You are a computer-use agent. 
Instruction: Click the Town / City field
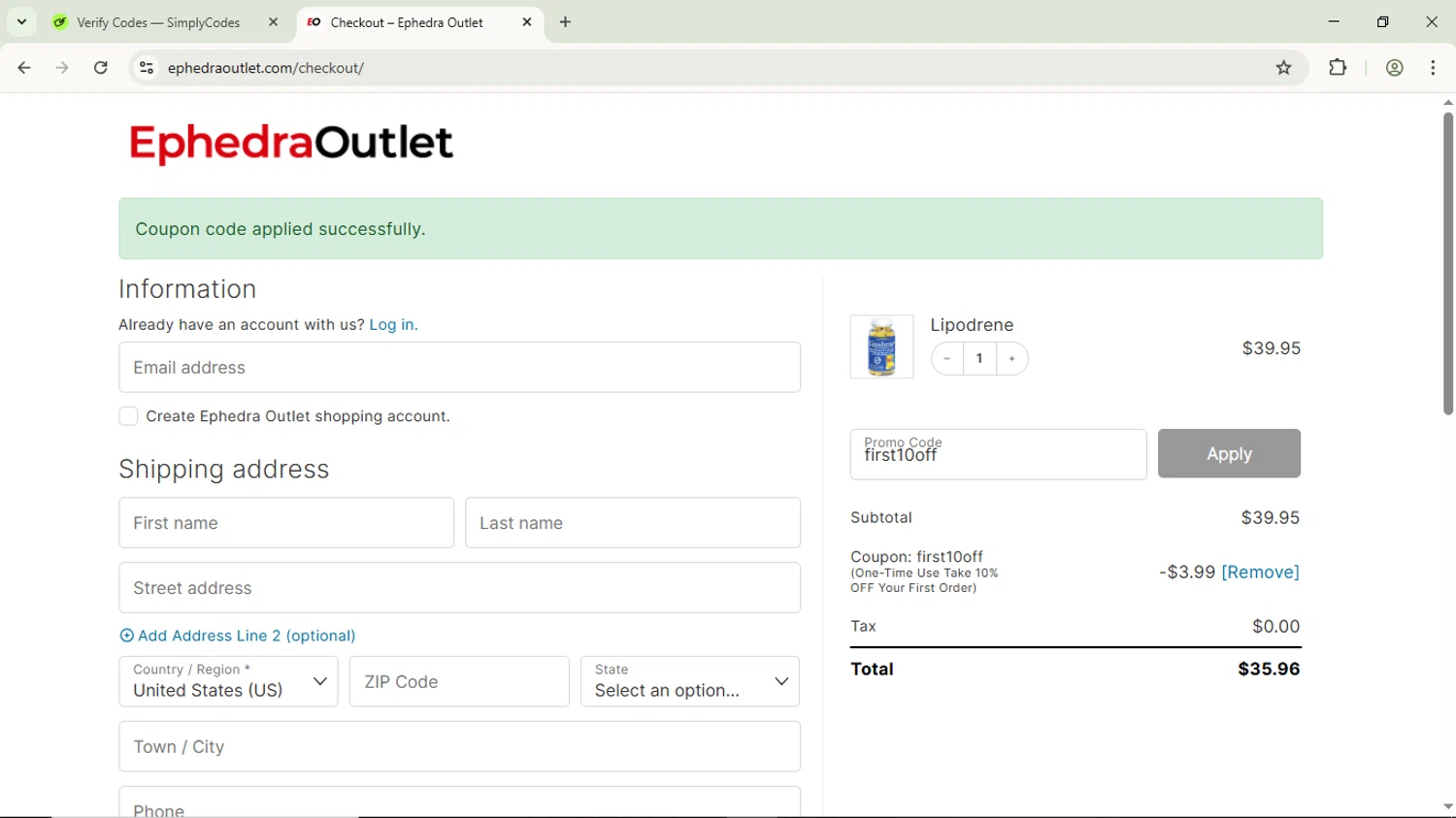pyautogui.click(x=459, y=746)
